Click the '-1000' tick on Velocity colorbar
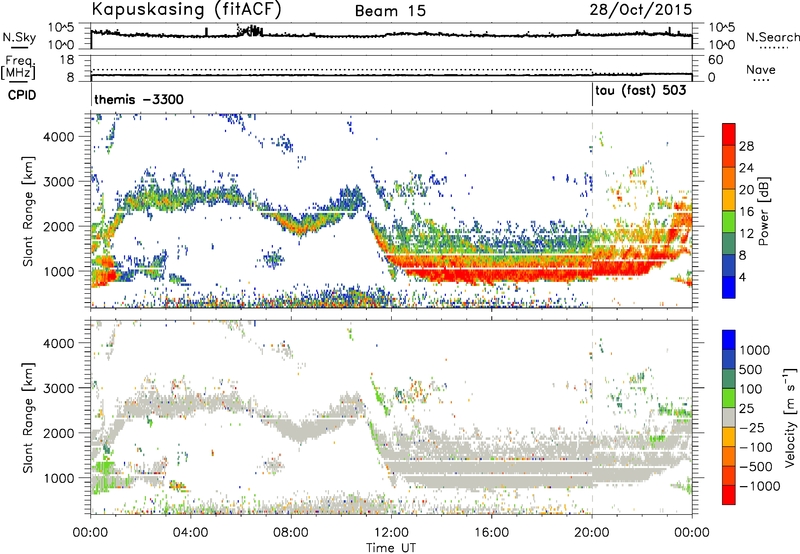The image size is (800, 554). (760, 486)
